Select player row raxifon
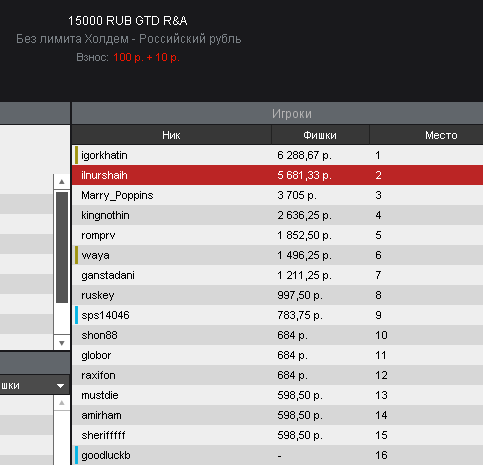This screenshot has width=483, height=465. pyautogui.click(x=277, y=375)
